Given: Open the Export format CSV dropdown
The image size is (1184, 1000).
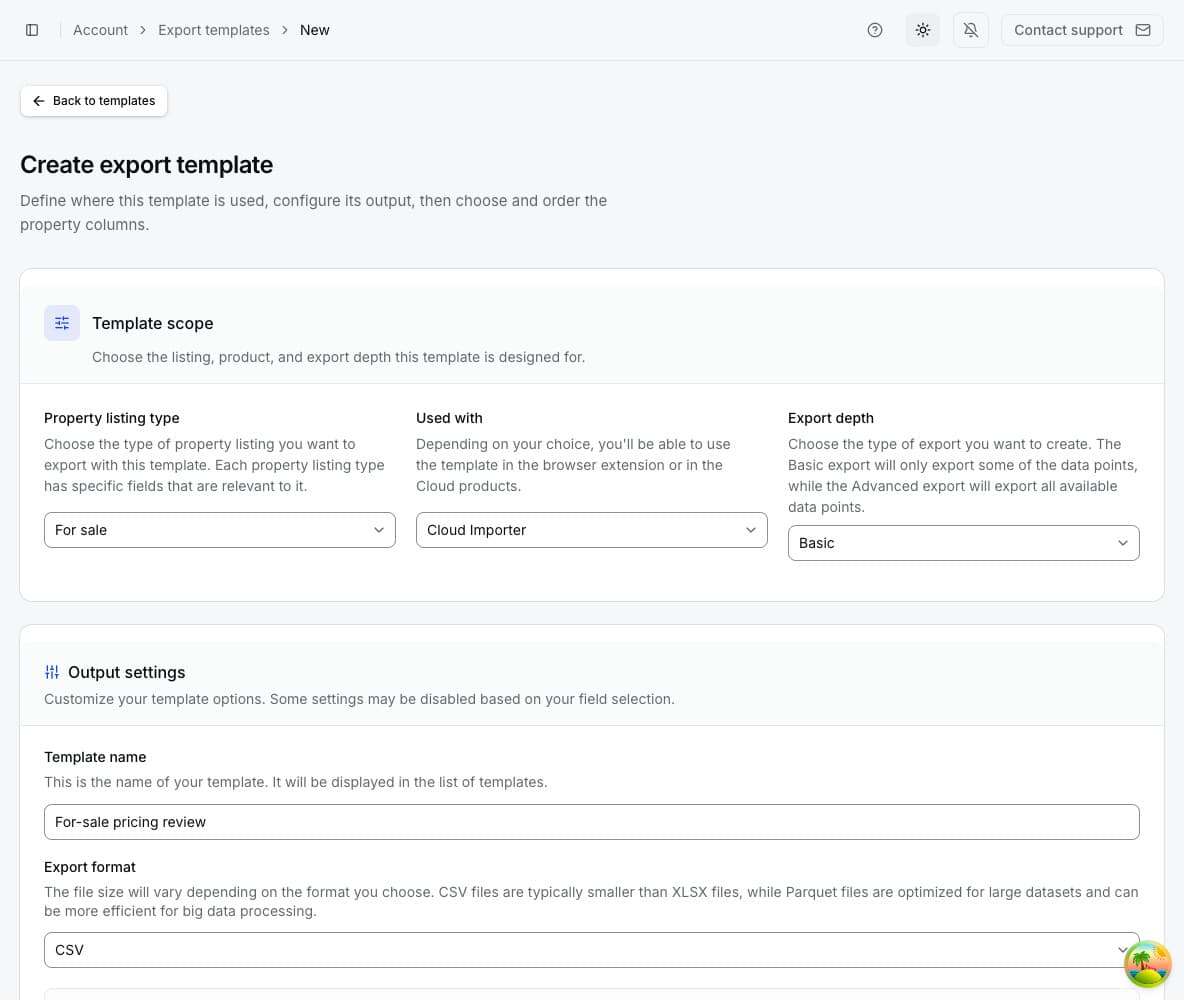Looking at the screenshot, I should pyautogui.click(x=591, y=950).
